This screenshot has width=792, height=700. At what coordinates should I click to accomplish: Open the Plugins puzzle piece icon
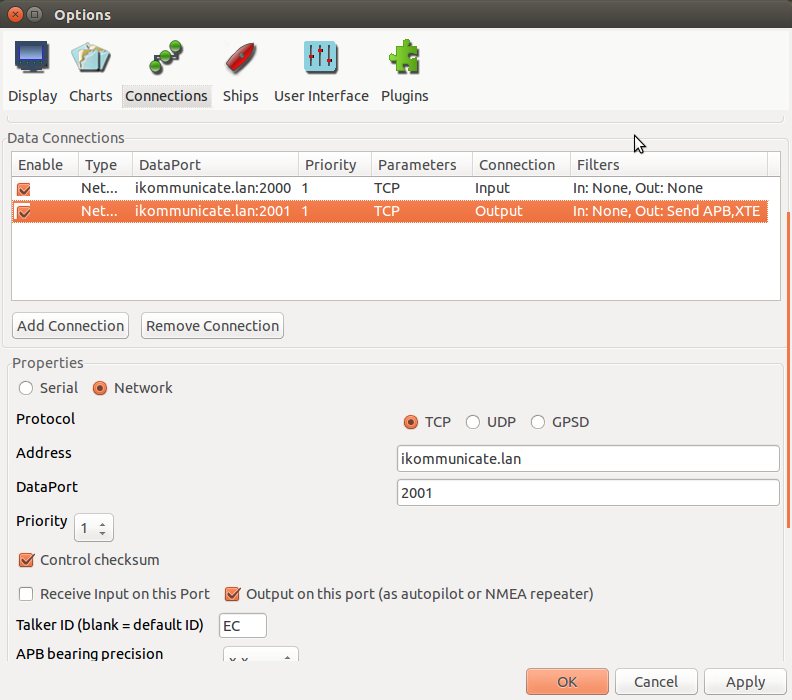(x=404, y=58)
